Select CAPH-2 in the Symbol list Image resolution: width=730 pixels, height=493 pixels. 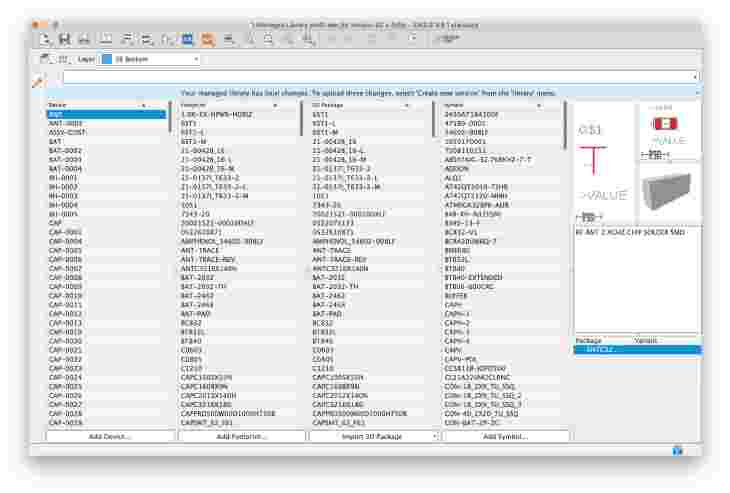[x=457, y=323]
